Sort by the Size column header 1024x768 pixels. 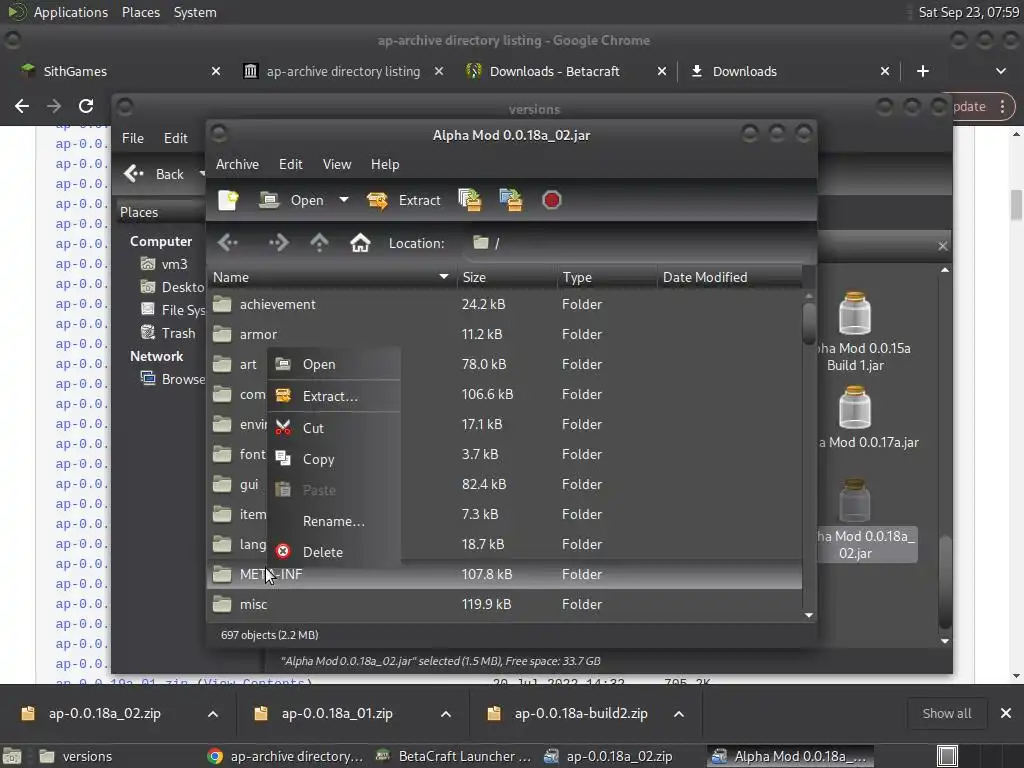click(507, 278)
